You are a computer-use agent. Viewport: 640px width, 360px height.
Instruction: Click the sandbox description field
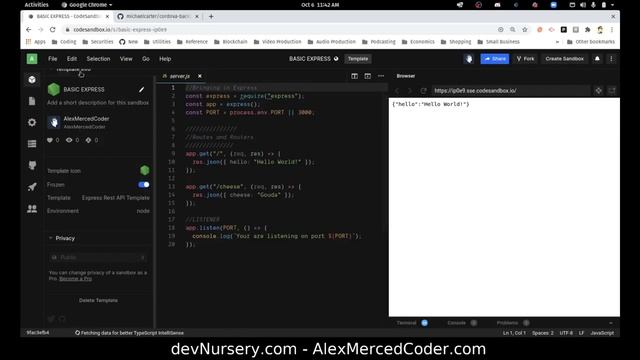pos(98,103)
